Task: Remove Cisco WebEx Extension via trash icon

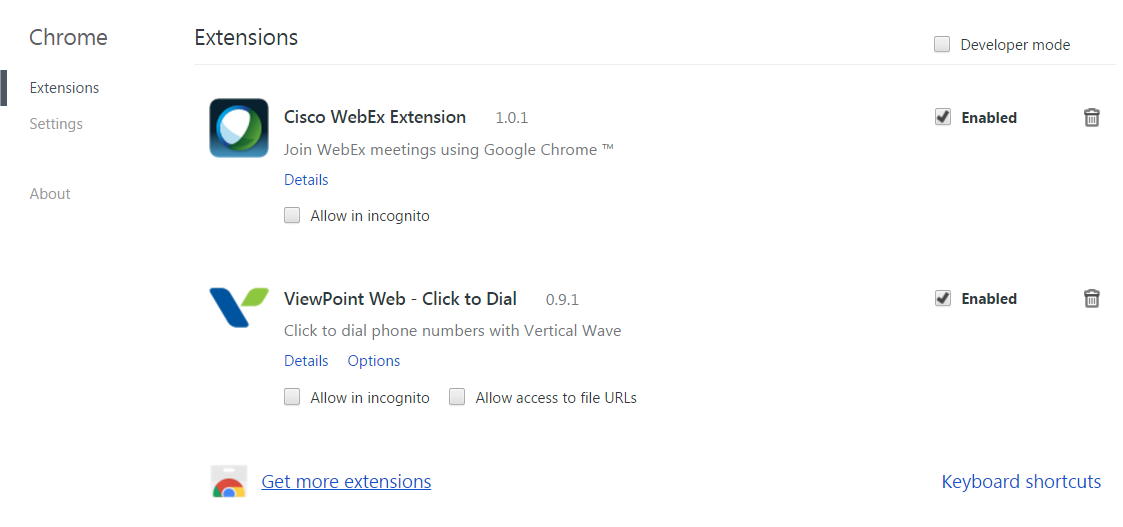Action: tap(1092, 118)
